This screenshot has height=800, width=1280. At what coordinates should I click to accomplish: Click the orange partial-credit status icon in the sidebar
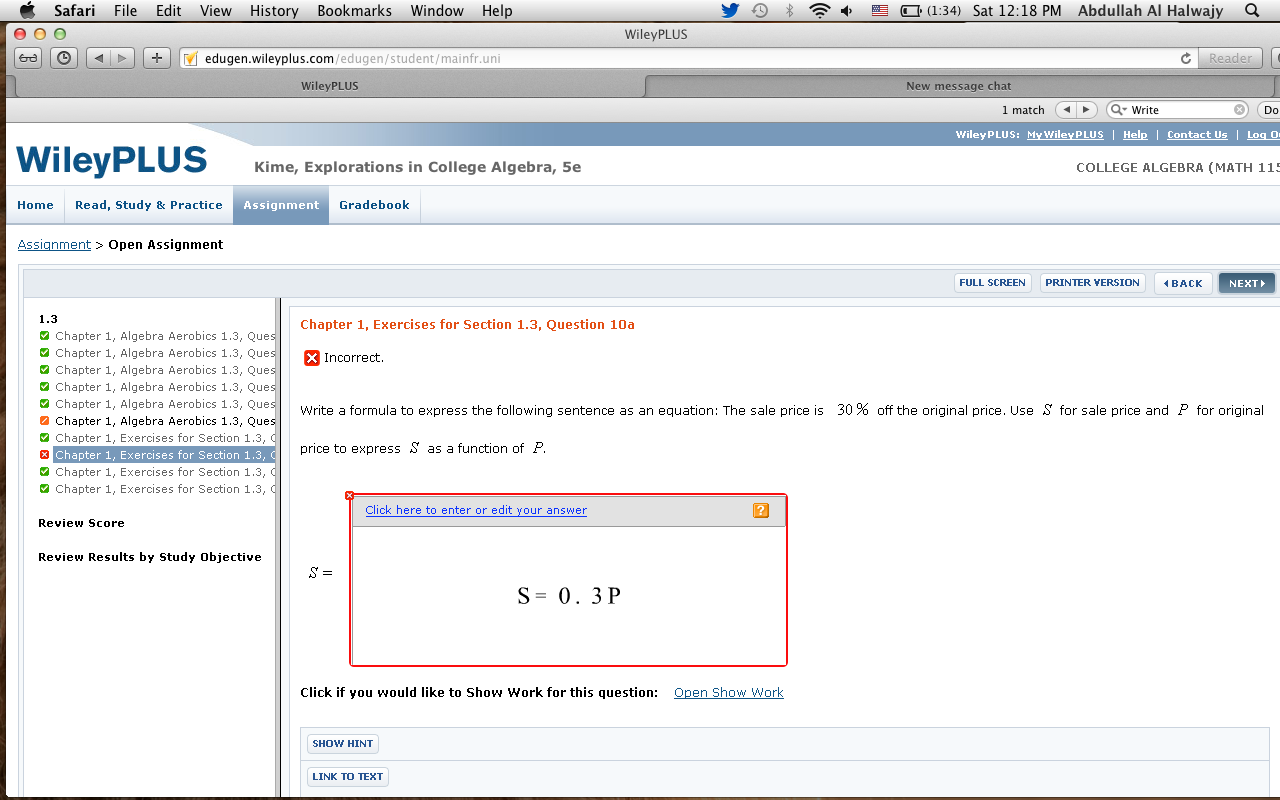44,421
